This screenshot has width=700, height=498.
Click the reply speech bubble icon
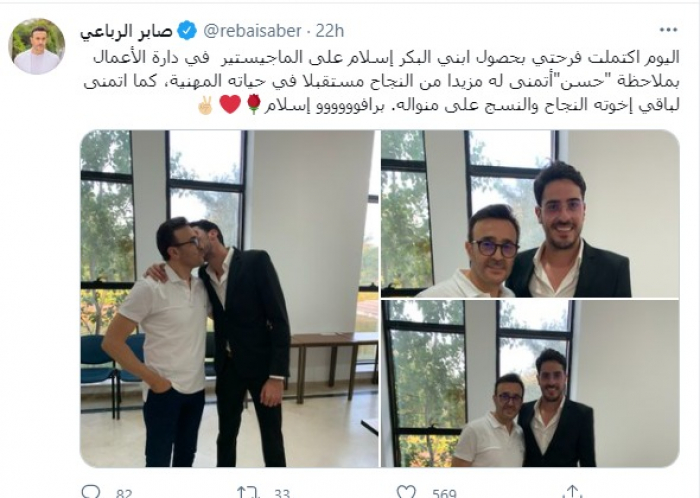(x=92, y=492)
